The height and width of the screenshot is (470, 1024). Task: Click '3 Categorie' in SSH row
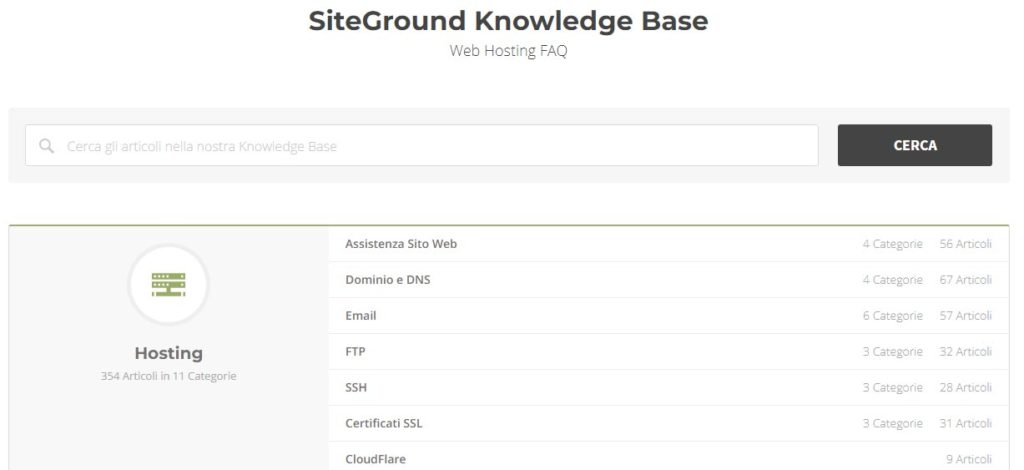[x=892, y=388]
